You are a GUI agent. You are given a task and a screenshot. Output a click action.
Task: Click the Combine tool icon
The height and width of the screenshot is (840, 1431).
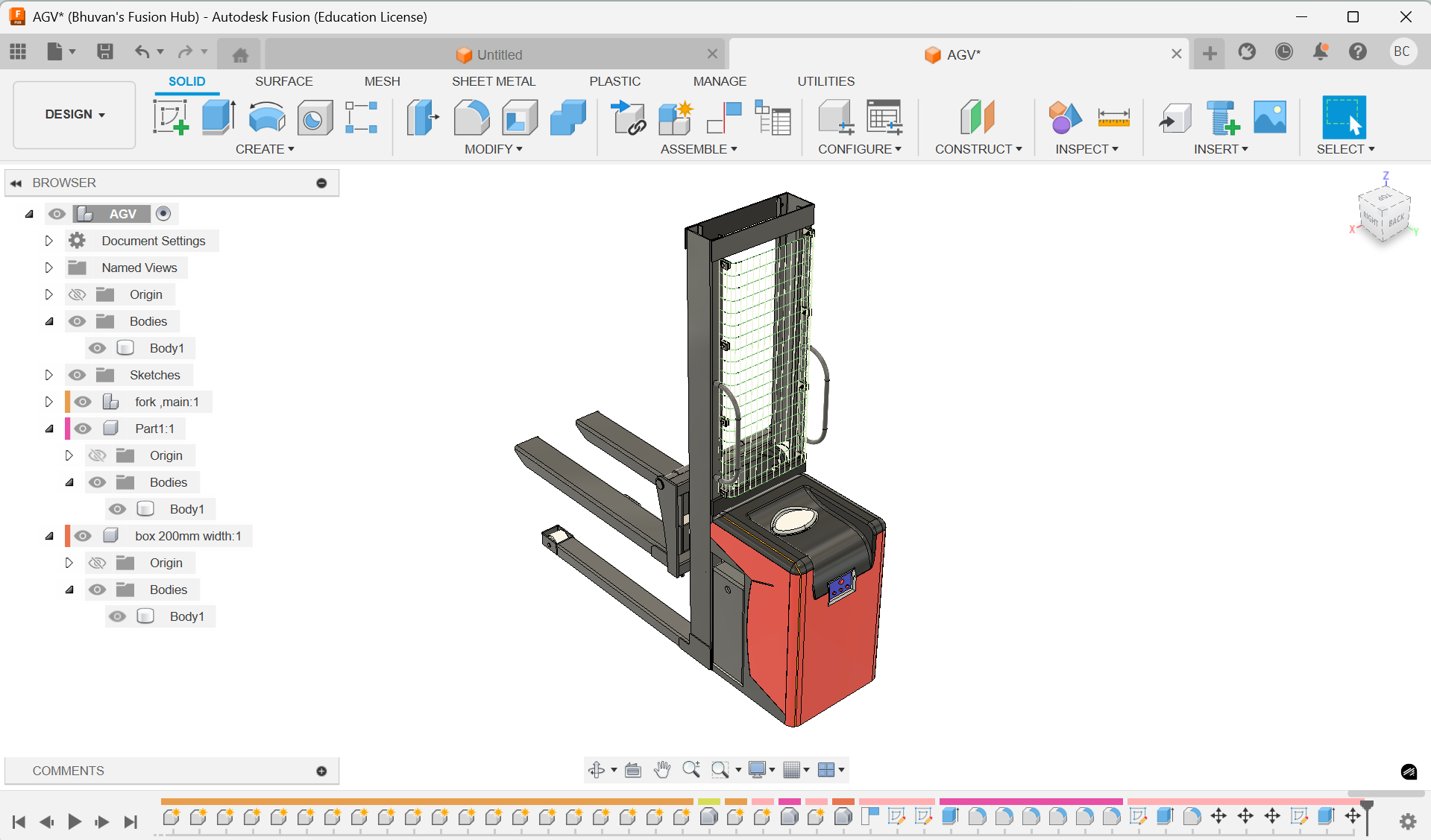pos(568,118)
